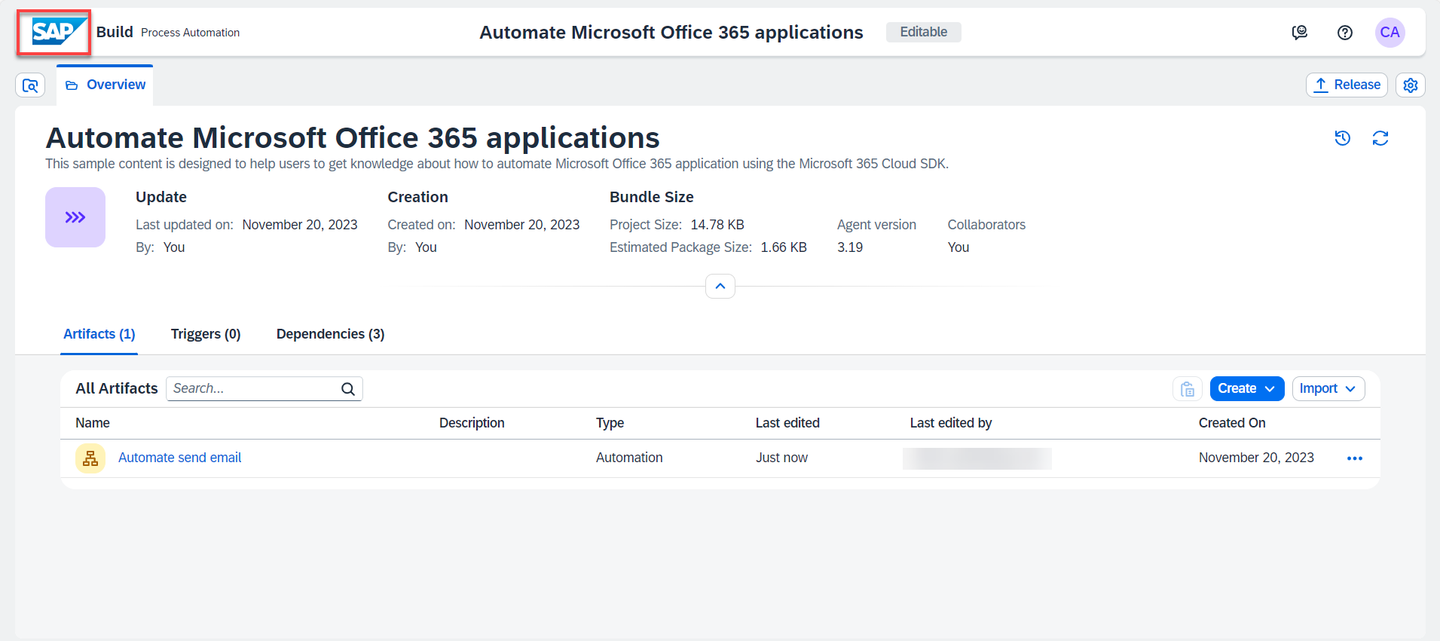Screen dimensions: 1440x641
Task: Open the project explorer search icon
Action: point(31,85)
